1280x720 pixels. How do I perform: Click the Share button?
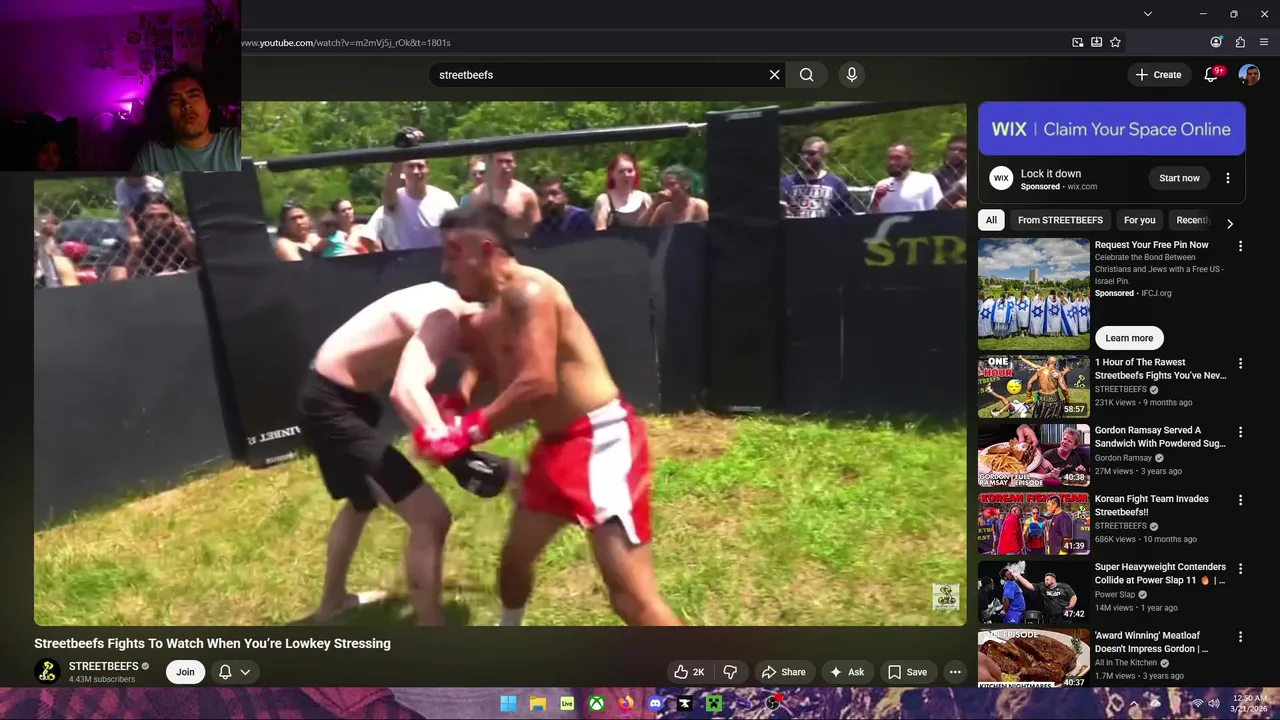783,672
